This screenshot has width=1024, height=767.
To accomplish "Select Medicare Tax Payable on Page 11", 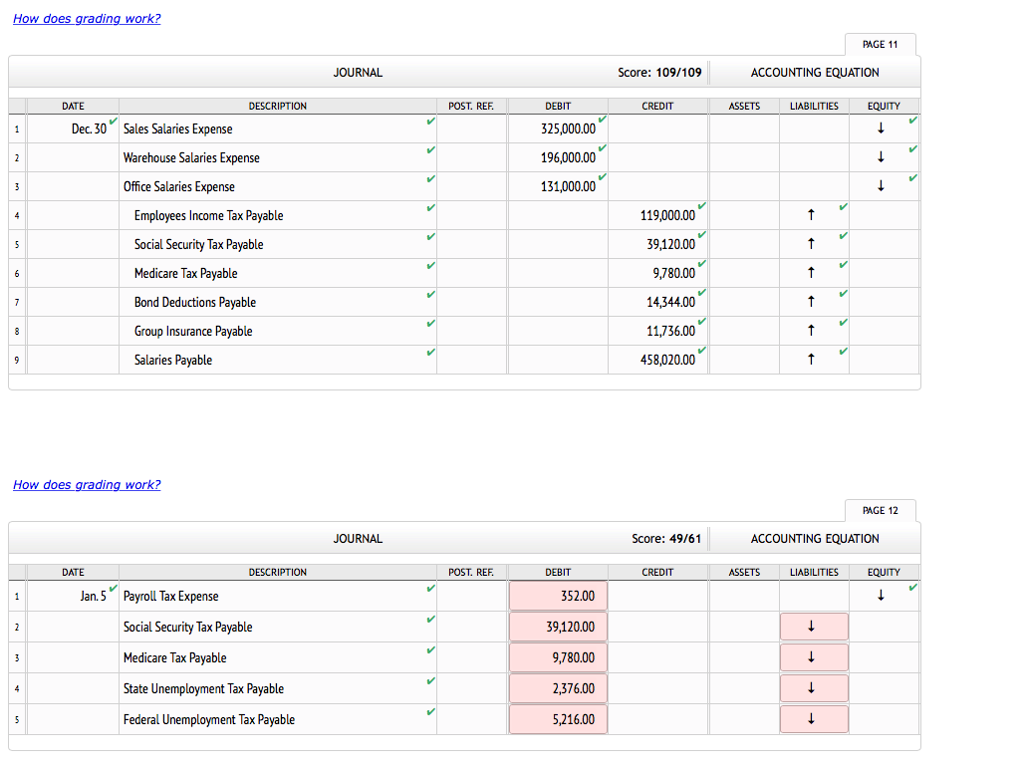I will tap(185, 273).
